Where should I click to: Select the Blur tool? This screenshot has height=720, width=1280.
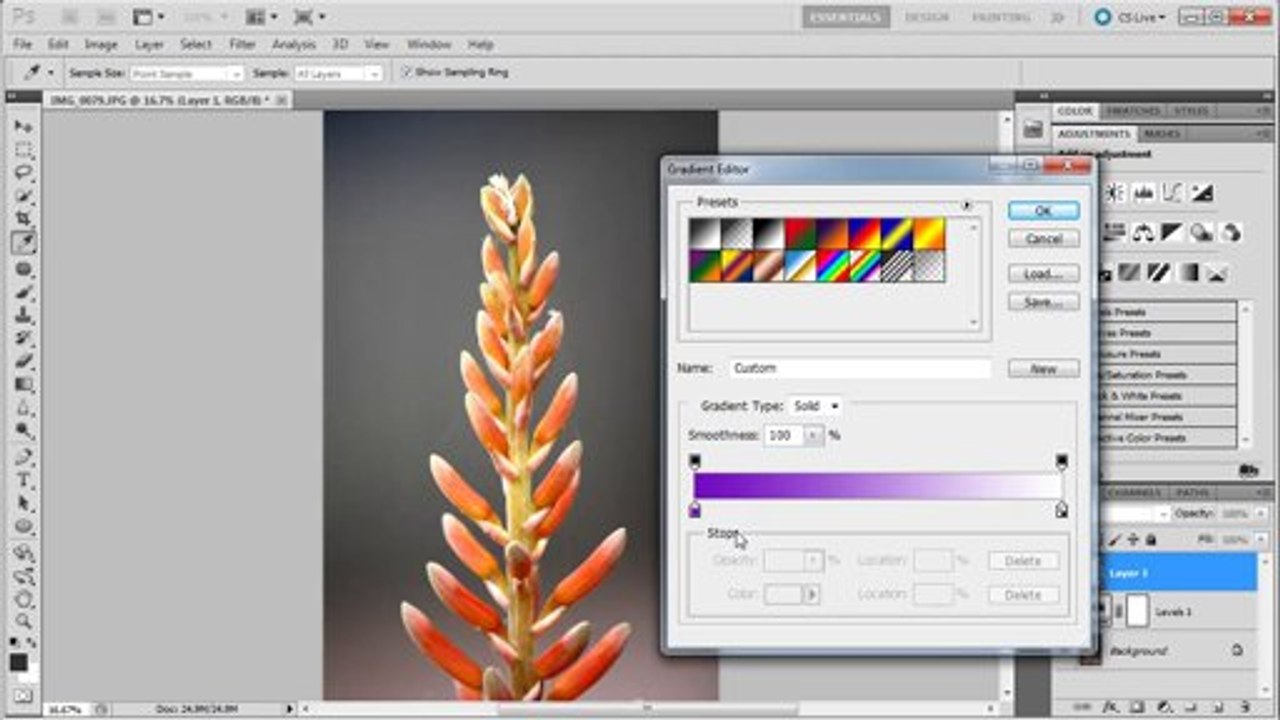23,407
